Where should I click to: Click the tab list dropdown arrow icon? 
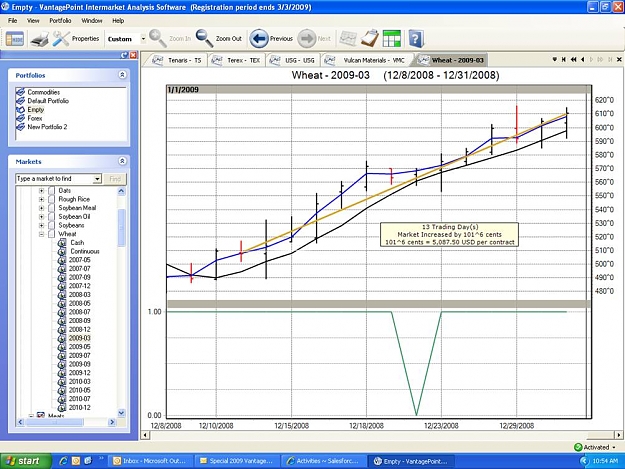coord(554,59)
